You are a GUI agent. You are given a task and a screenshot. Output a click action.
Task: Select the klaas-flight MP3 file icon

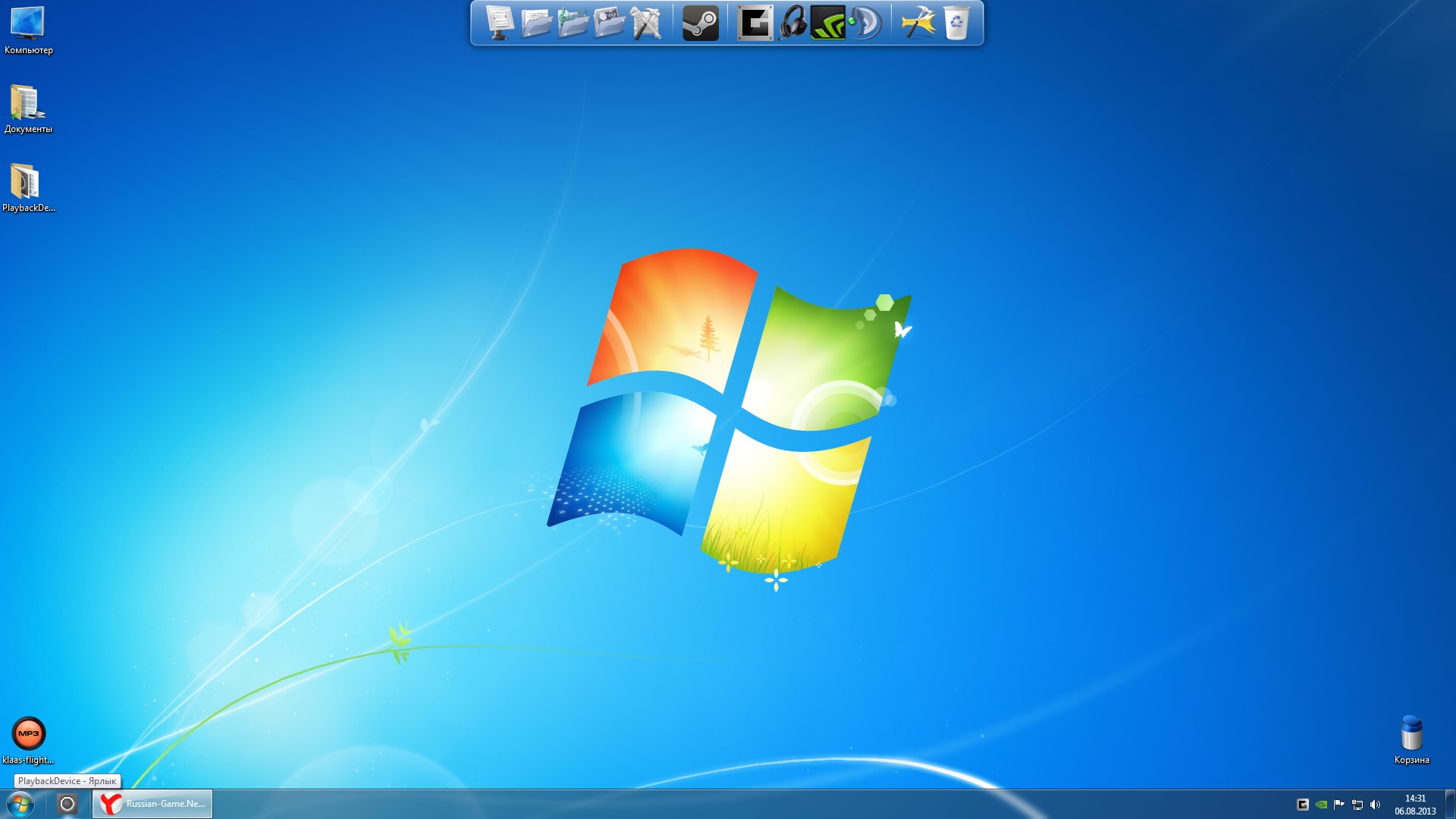coord(28,741)
